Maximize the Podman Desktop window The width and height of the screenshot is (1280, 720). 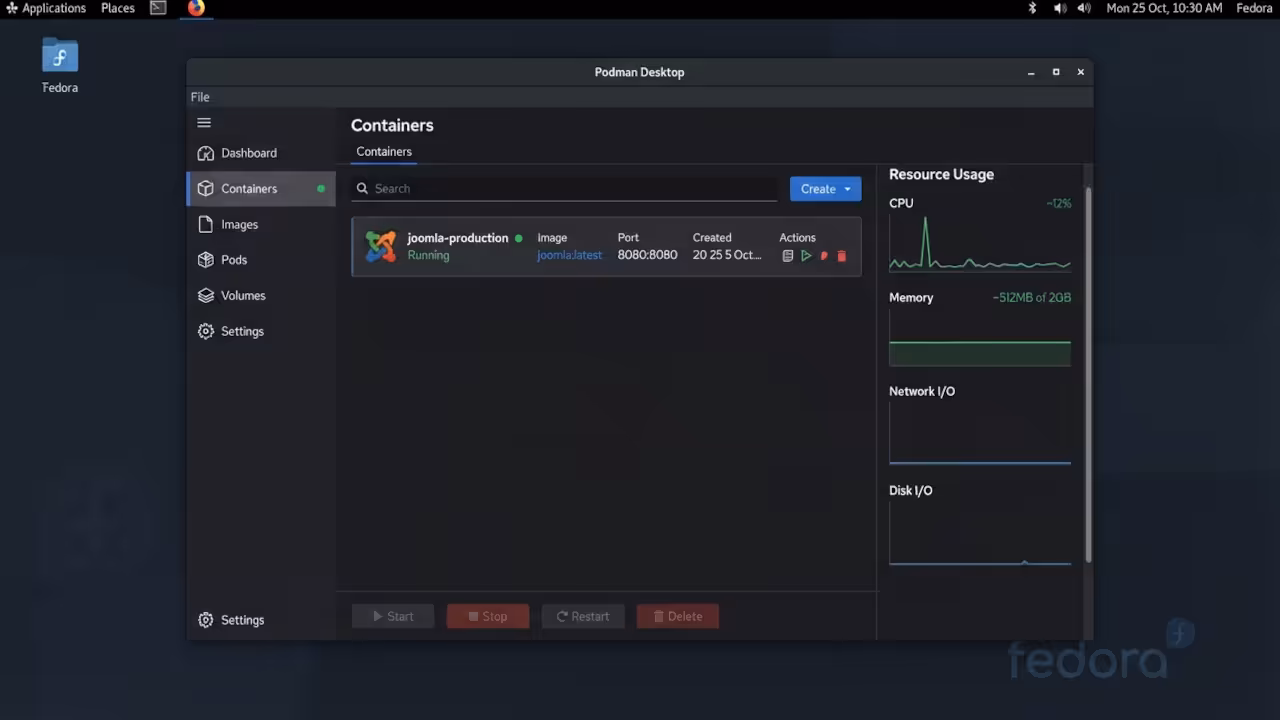1056,72
